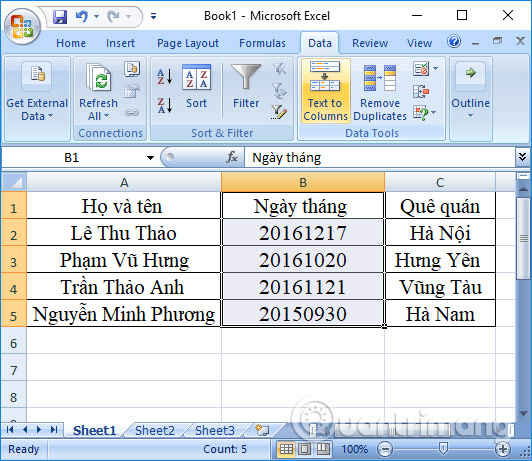Open the View tab

[419, 43]
